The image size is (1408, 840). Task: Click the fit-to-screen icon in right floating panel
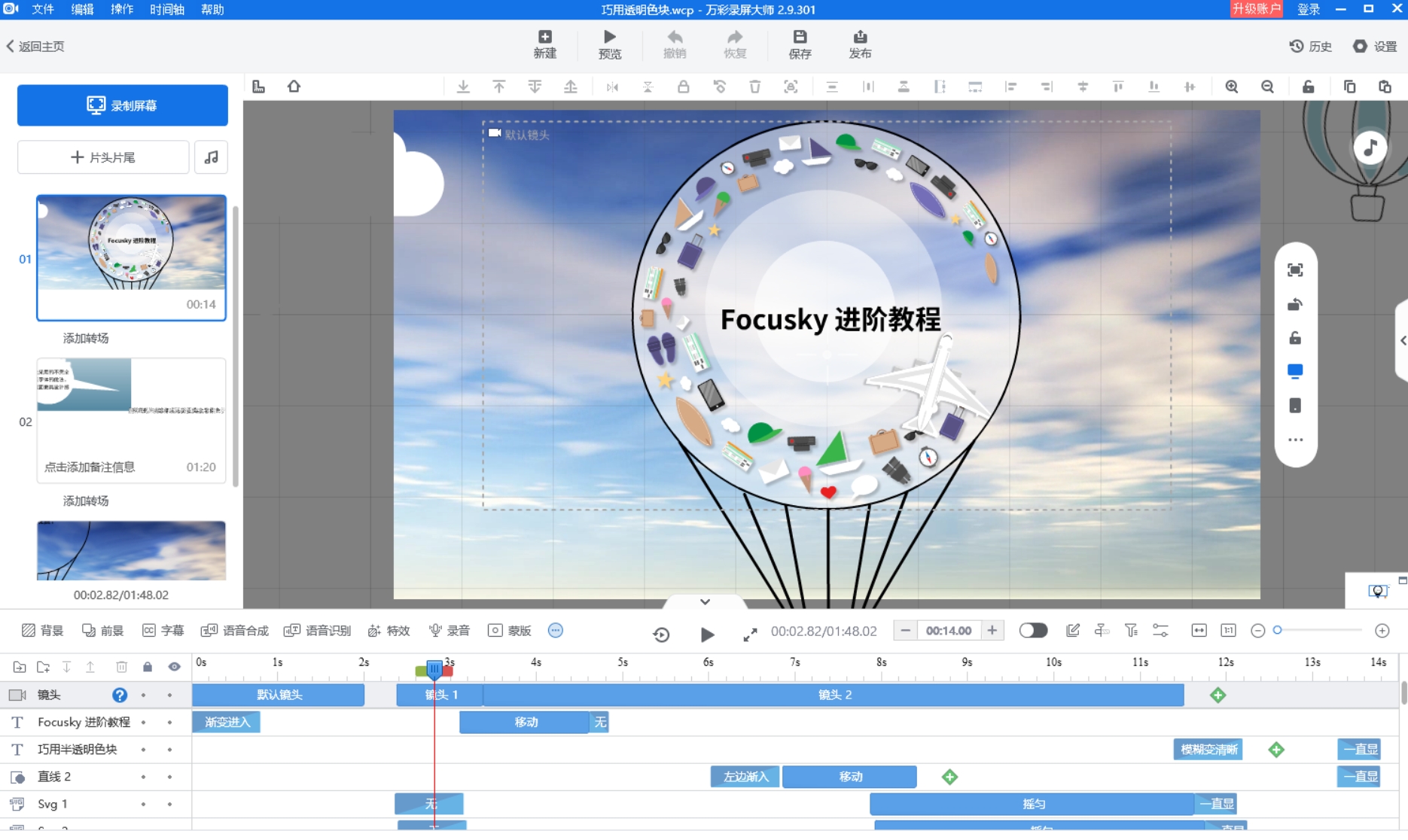[x=1295, y=270]
